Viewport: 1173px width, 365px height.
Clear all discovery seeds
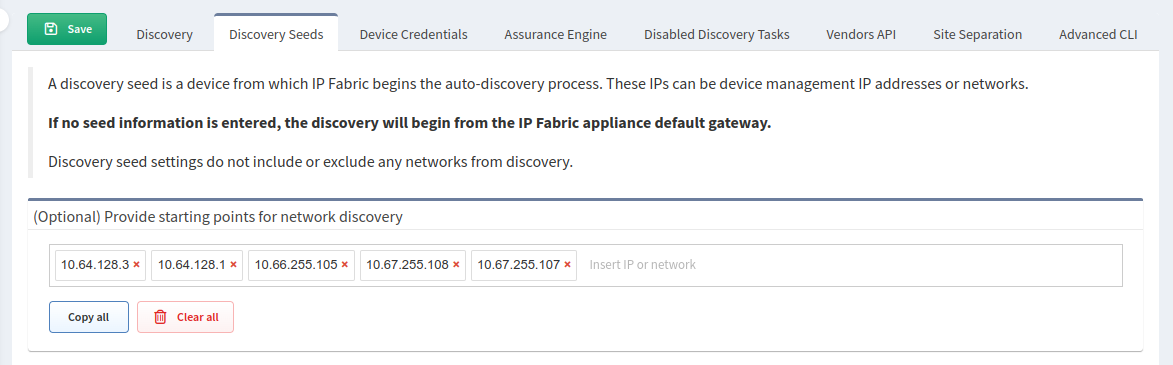186,317
